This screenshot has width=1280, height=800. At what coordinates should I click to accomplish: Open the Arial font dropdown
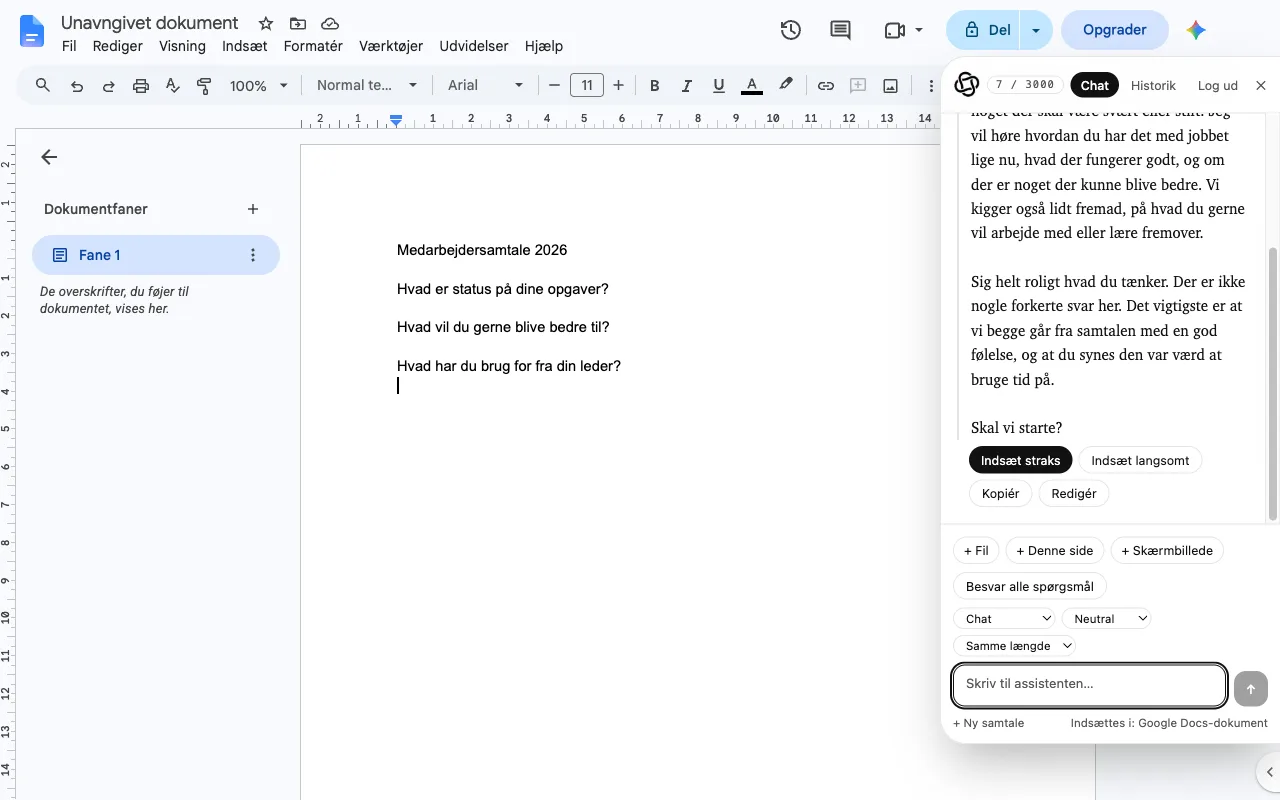coord(485,86)
